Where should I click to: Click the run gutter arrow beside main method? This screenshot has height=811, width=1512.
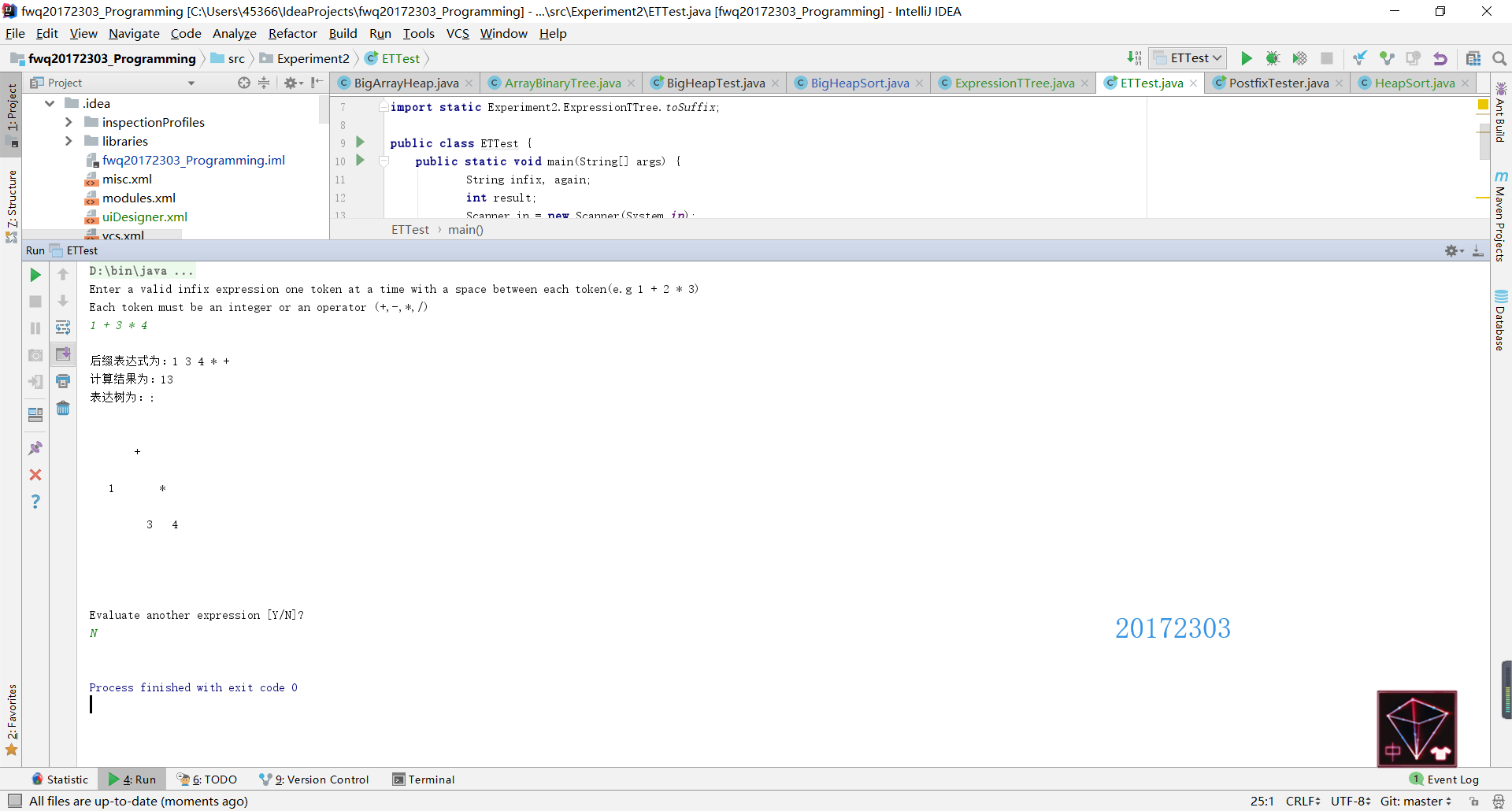tap(360, 161)
